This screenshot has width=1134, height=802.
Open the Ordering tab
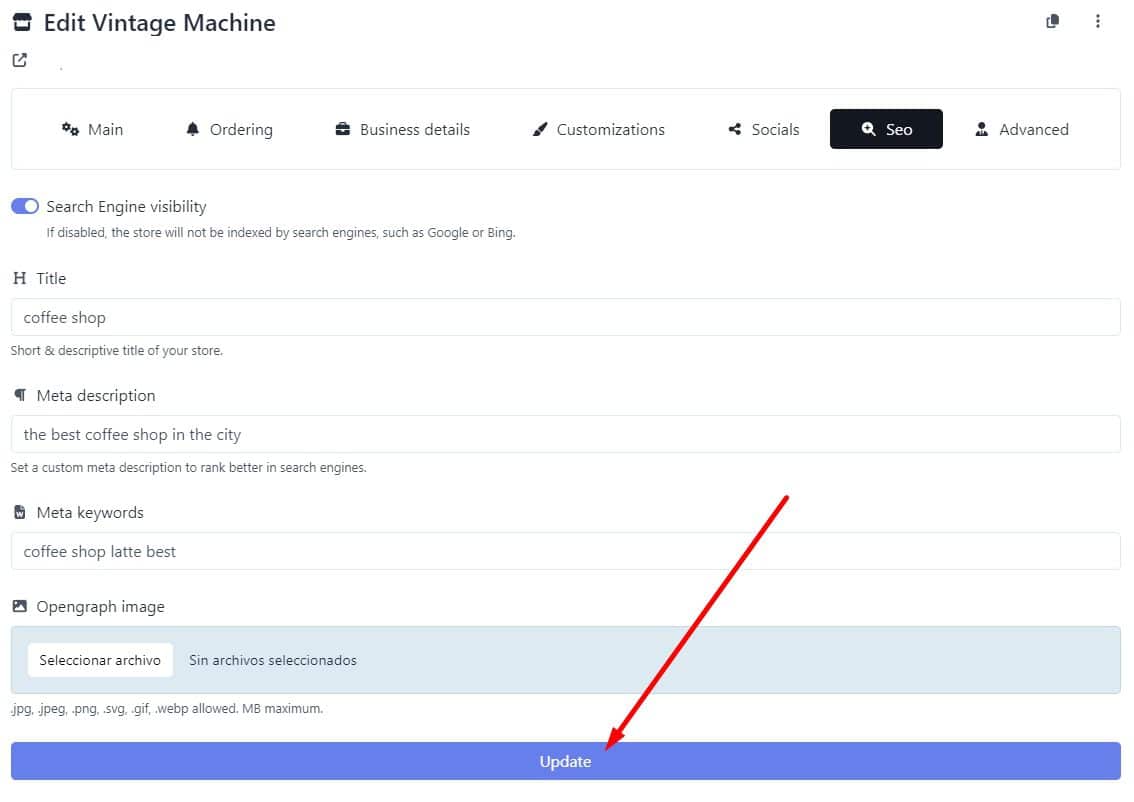229,129
